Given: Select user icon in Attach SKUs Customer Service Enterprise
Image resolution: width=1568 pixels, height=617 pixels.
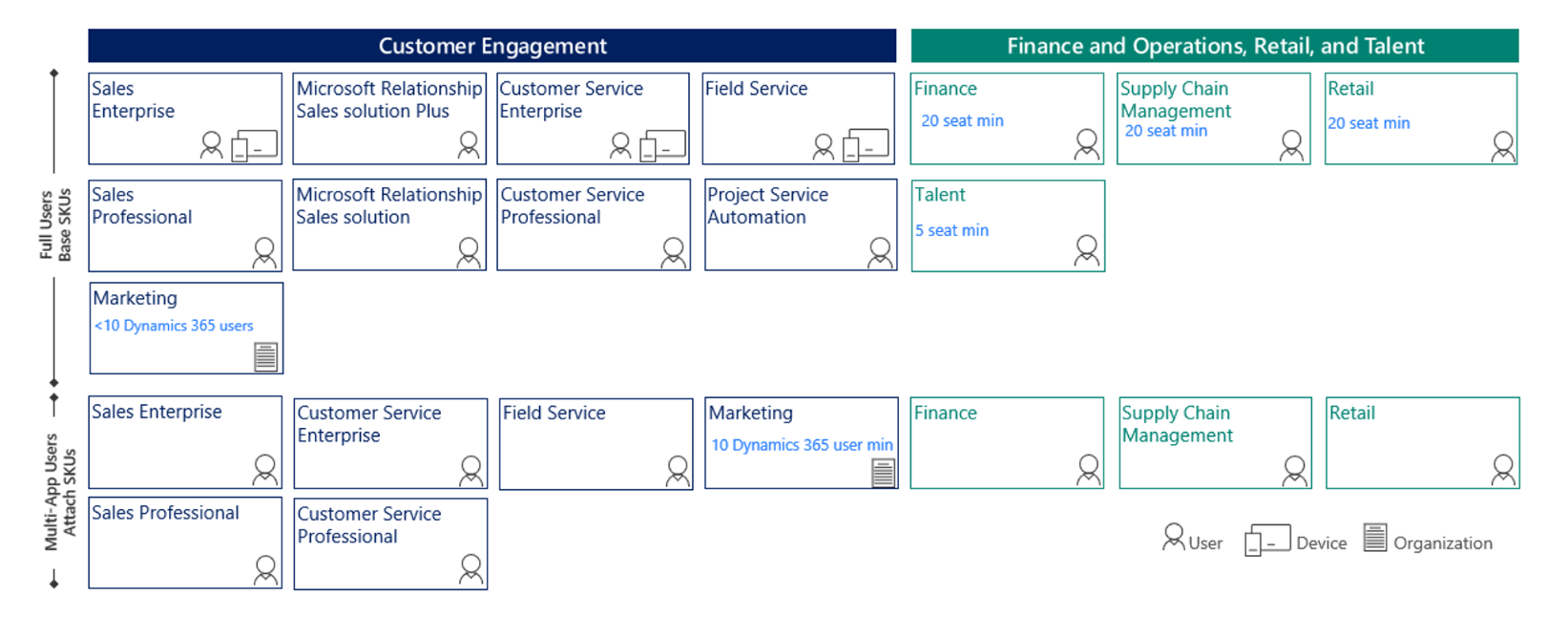Looking at the screenshot, I should pos(471,471).
